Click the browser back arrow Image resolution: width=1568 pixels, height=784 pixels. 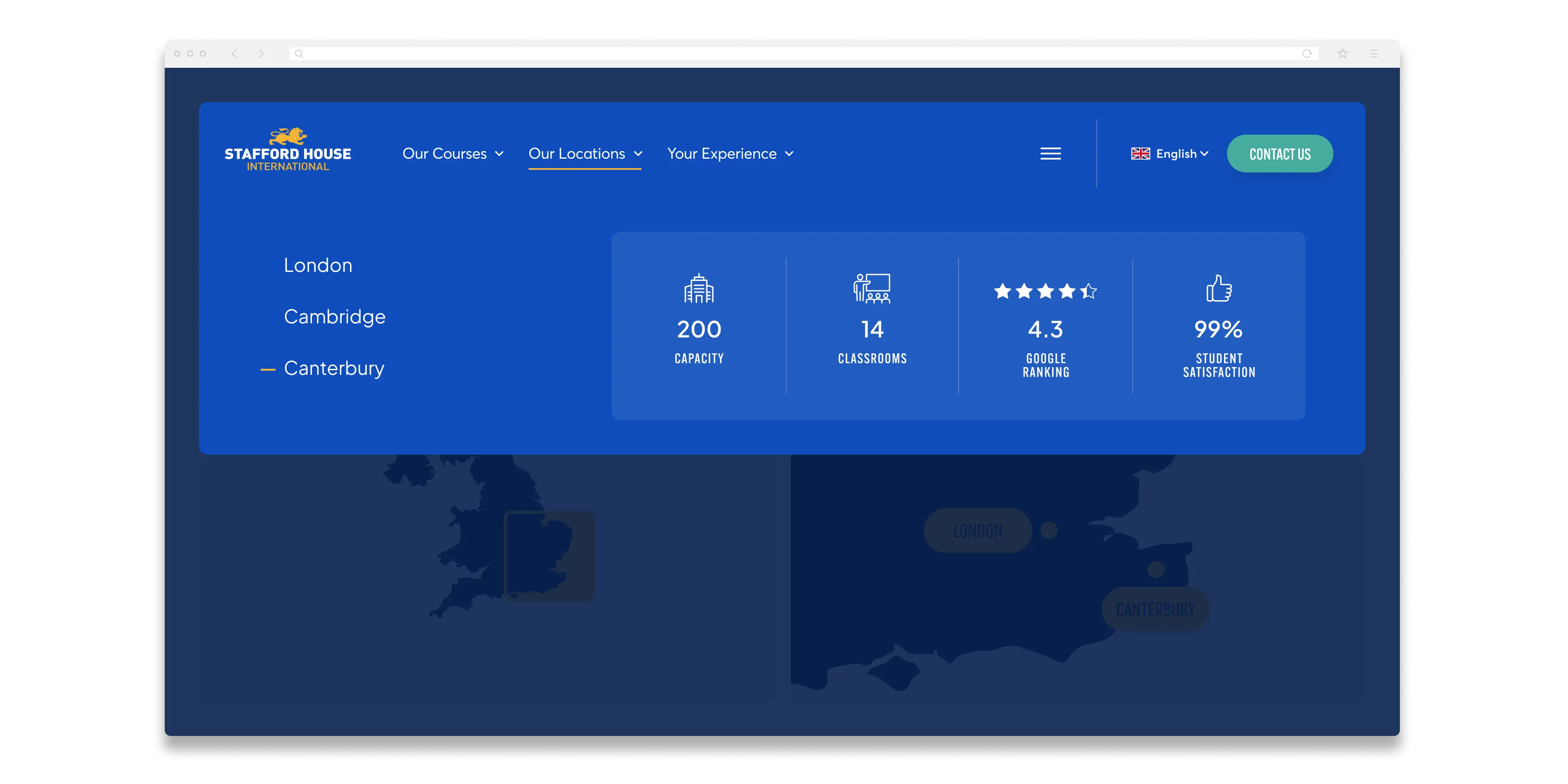(234, 54)
